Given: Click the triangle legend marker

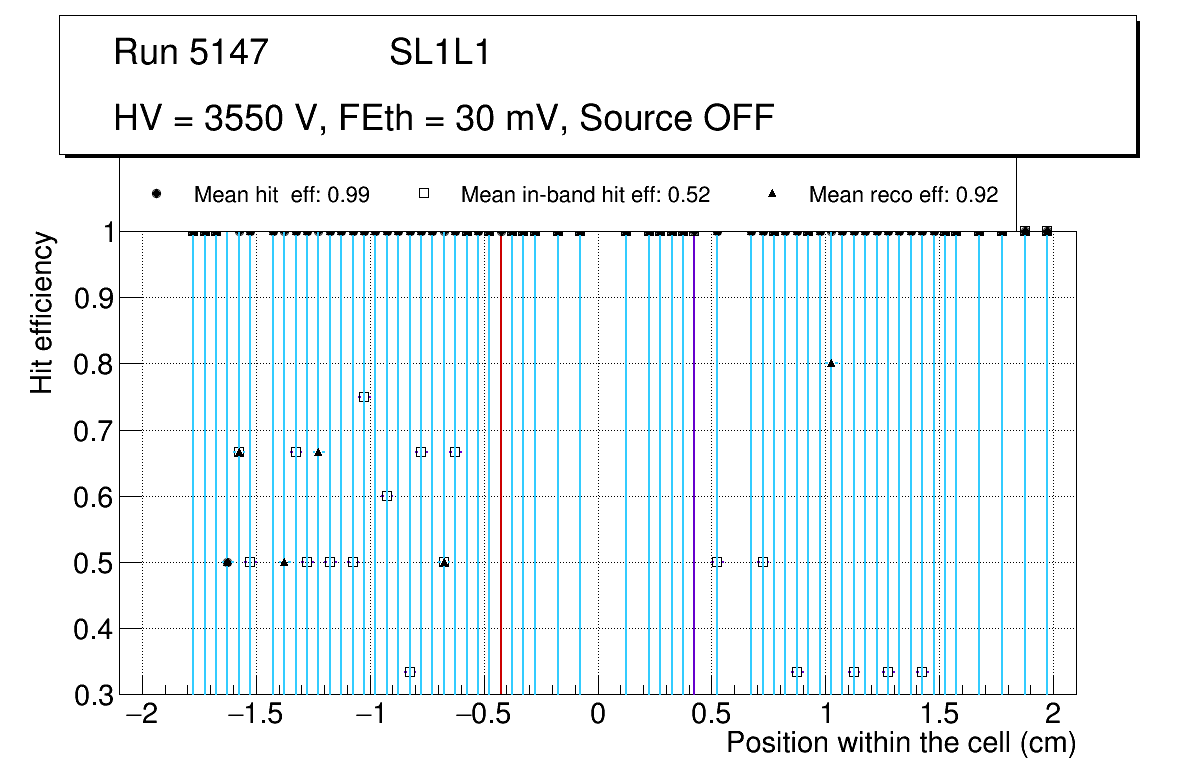Looking at the screenshot, I should point(771,195).
